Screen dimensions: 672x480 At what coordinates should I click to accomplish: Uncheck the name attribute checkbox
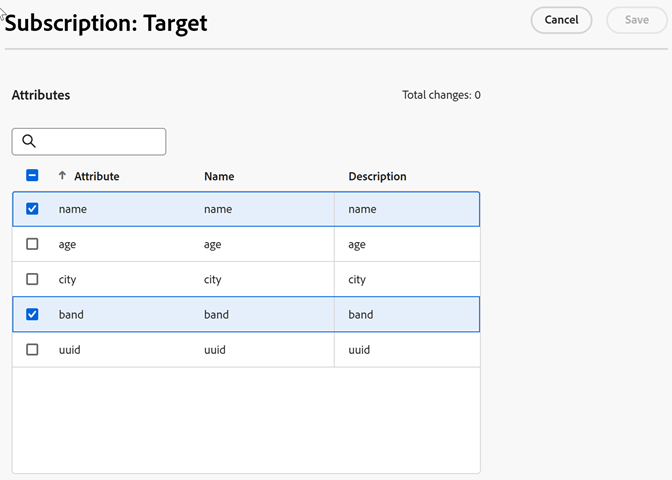(32, 209)
